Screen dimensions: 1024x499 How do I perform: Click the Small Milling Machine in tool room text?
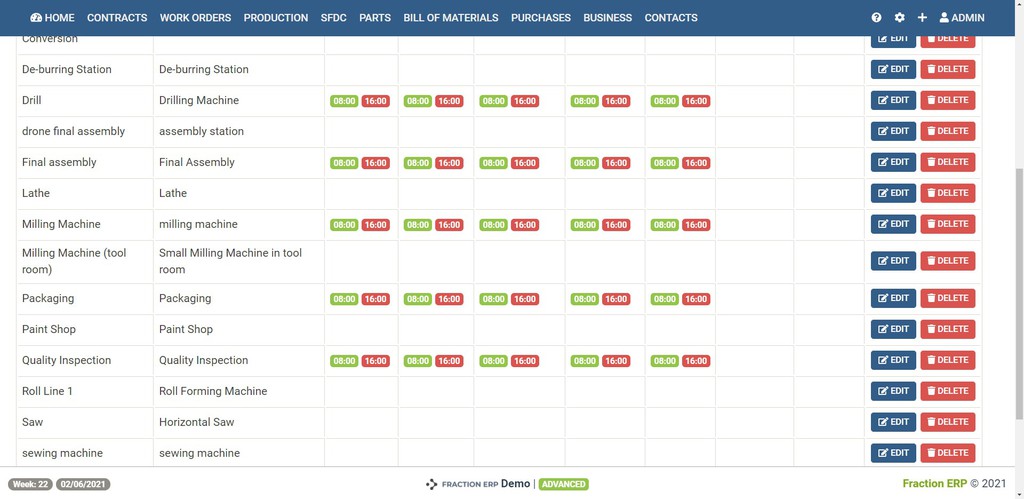coord(231,261)
